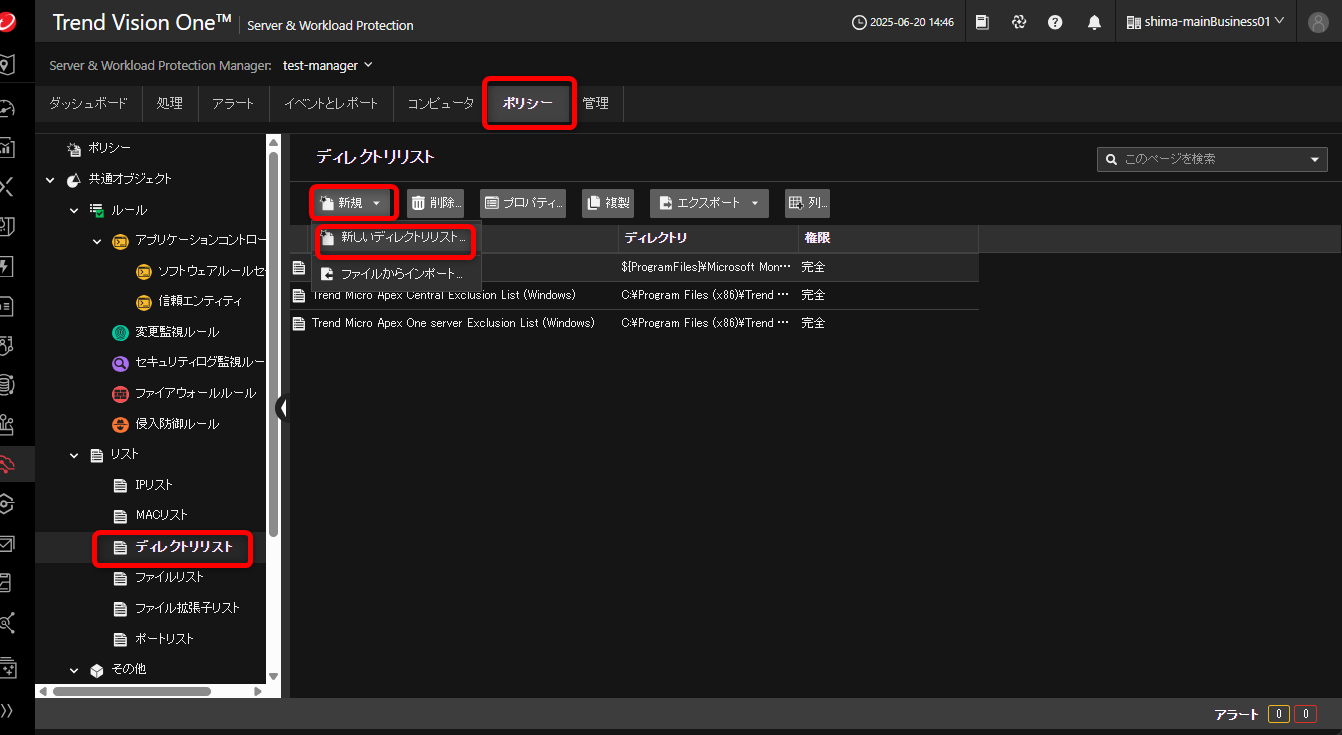Open the notifications bell icon
Screen dimensions: 1342x735
1094,22
